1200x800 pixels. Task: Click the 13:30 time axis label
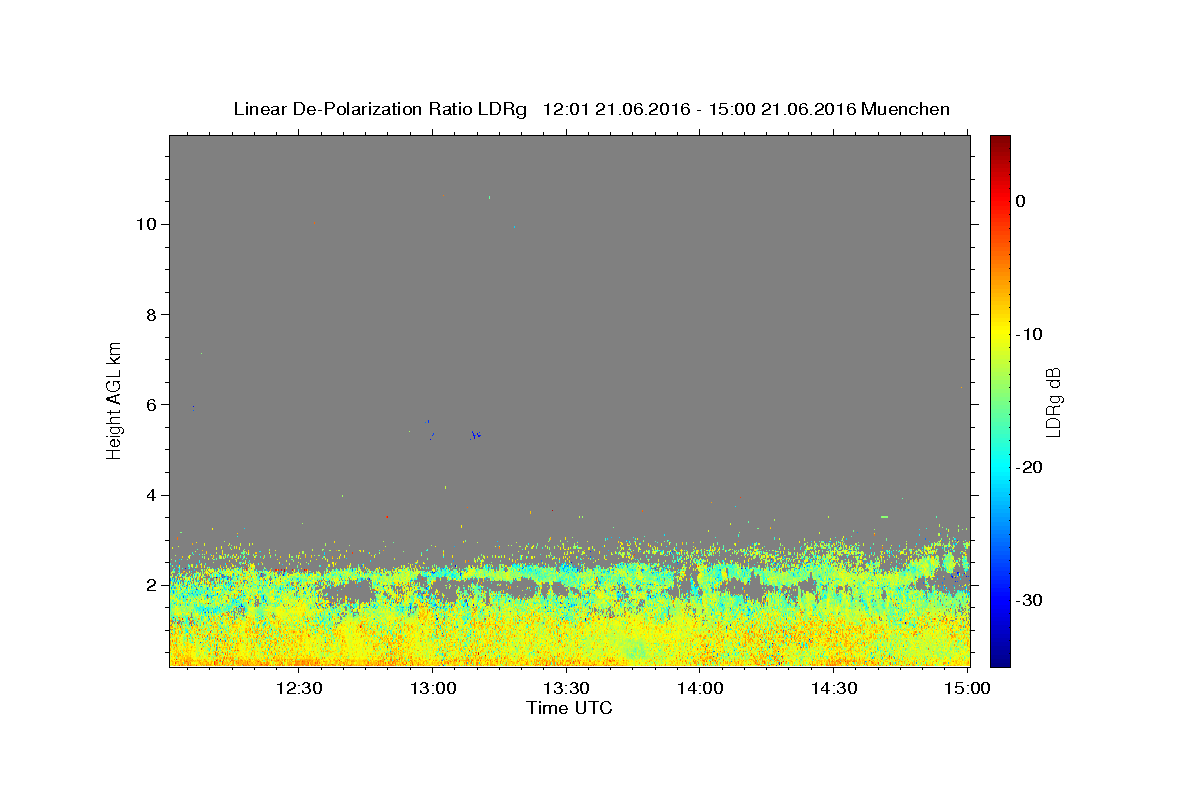567,688
